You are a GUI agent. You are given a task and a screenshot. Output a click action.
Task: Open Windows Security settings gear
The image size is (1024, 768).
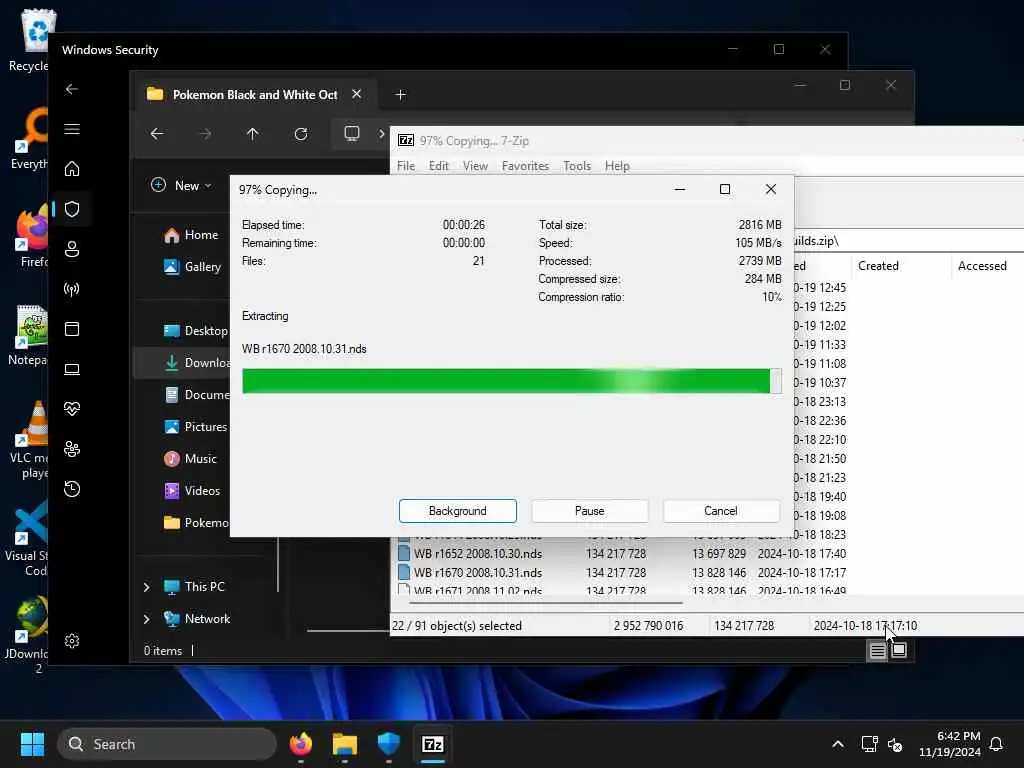[x=72, y=641]
